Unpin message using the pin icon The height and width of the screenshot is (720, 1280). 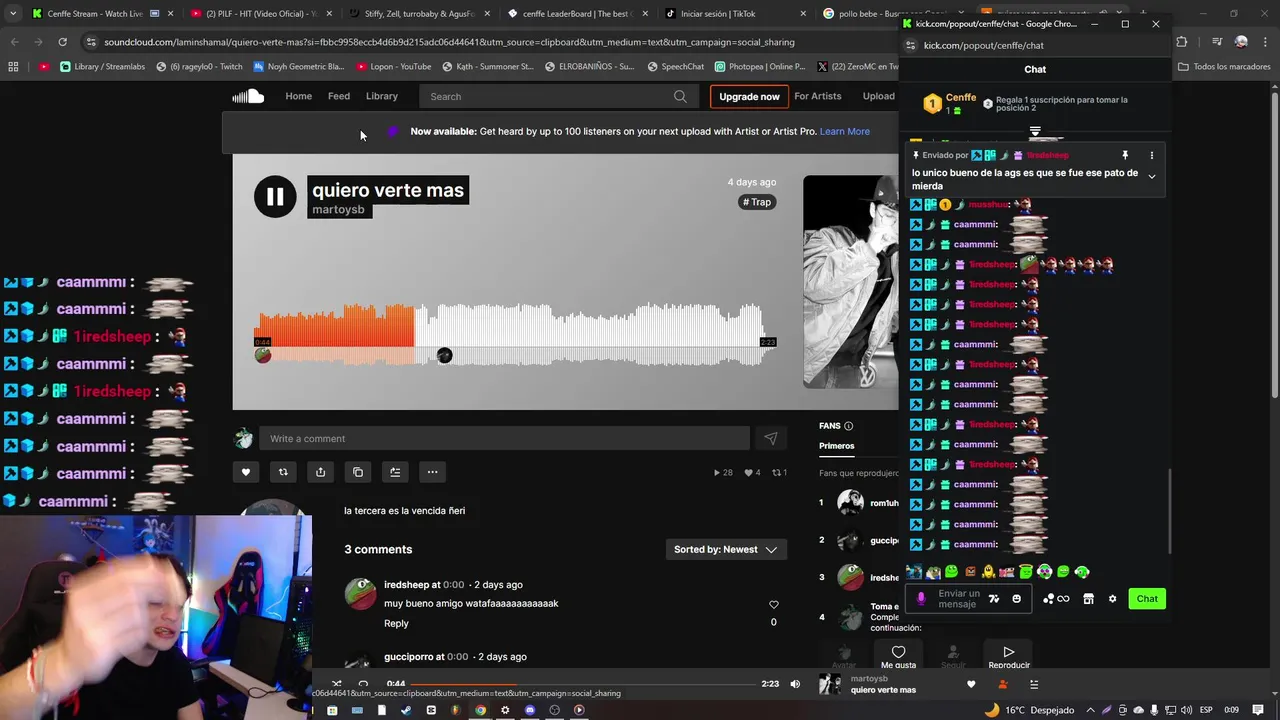1125,155
